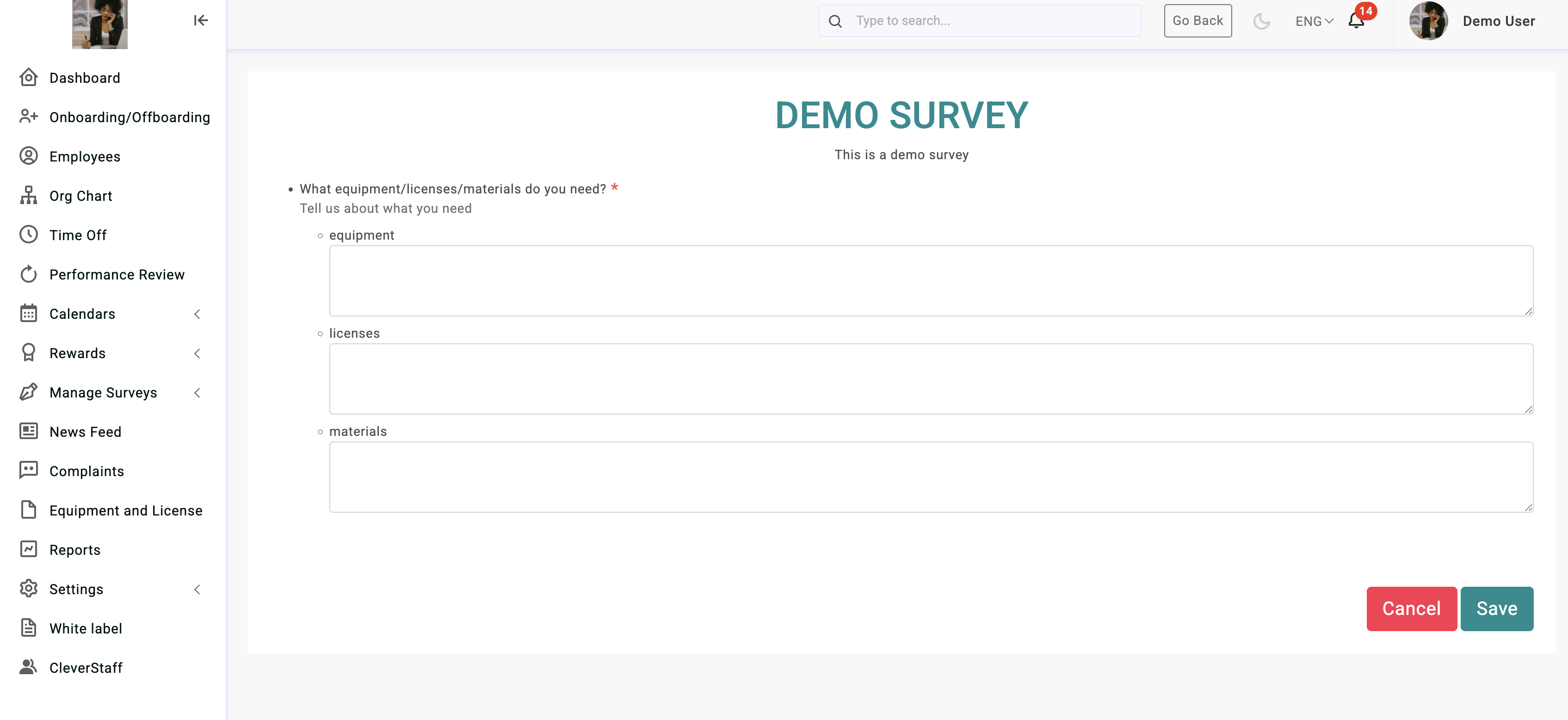Expand the Manage Surveys submenu chevron
The image size is (1568, 720).
[x=197, y=393]
